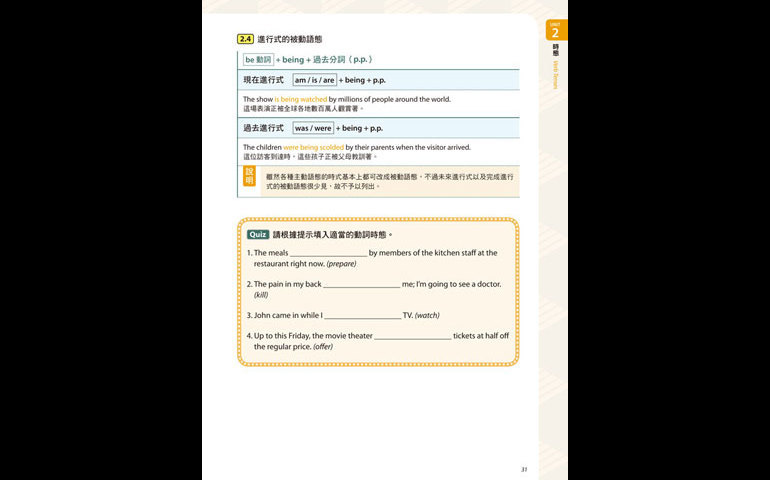
Task: Click the boxed 'was / were' label
Action: click(x=313, y=128)
